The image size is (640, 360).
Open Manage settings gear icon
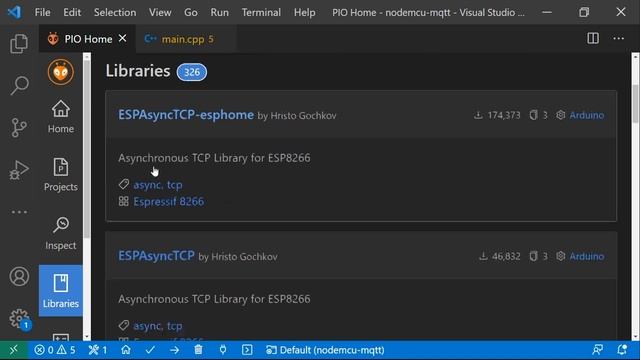click(19, 319)
